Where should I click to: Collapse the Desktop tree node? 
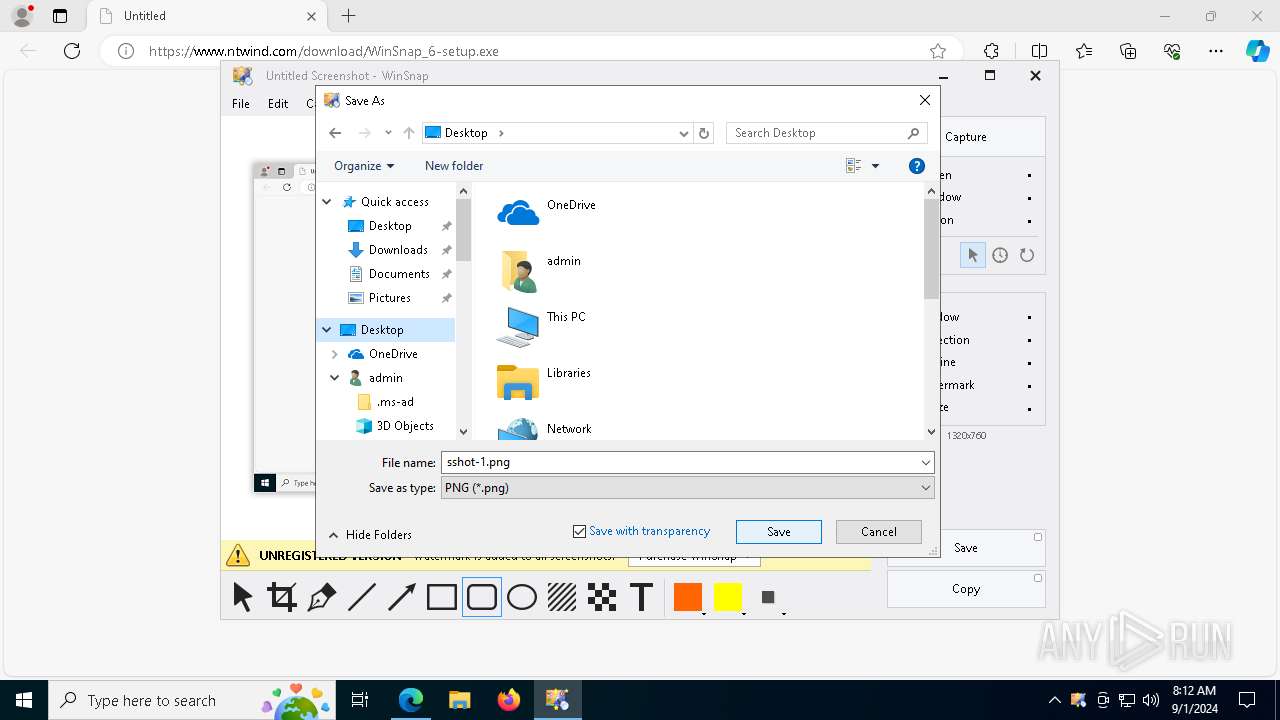tap(327, 330)
